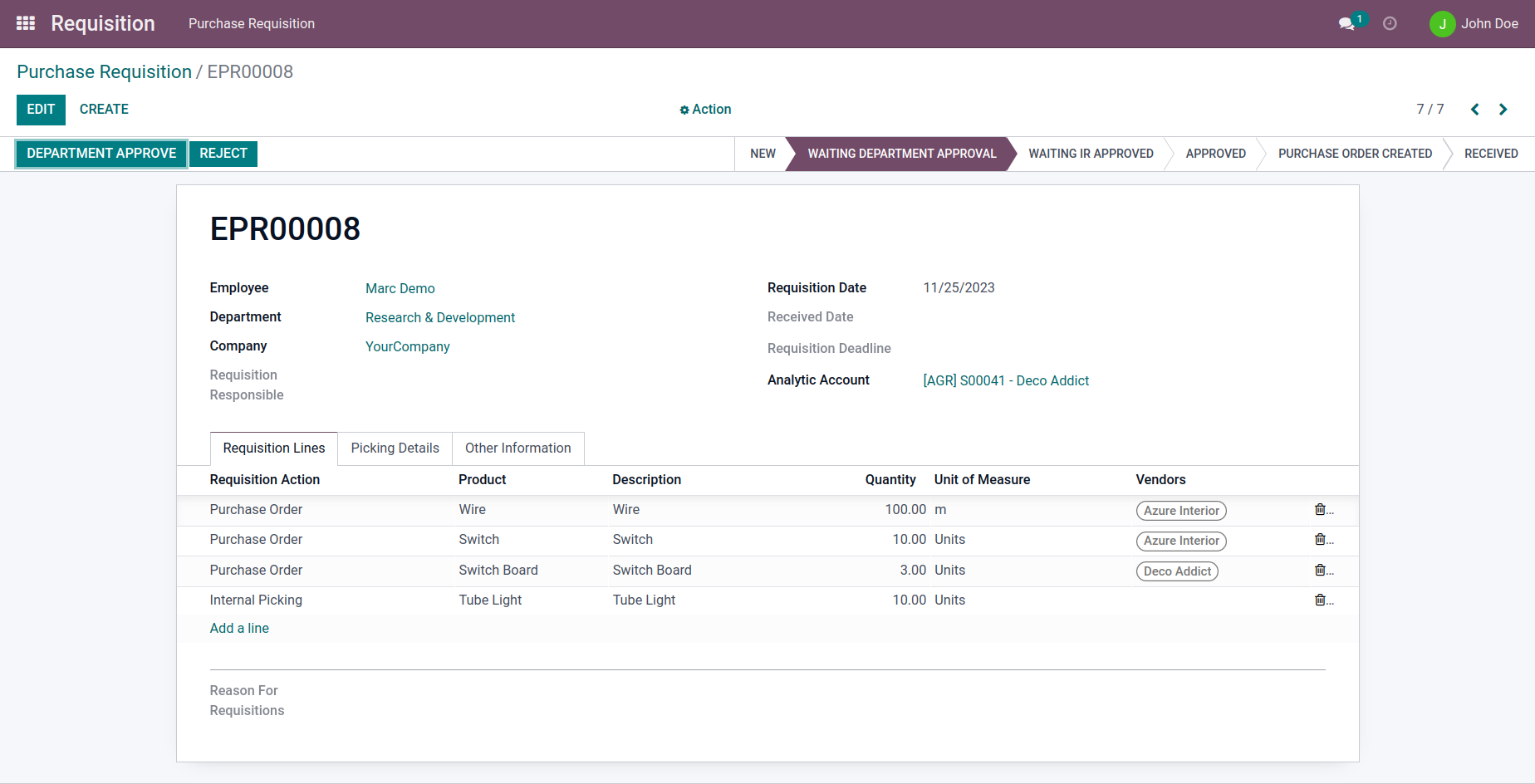Click the 7 / 7 pager counter

click(x=1430, y=110)
